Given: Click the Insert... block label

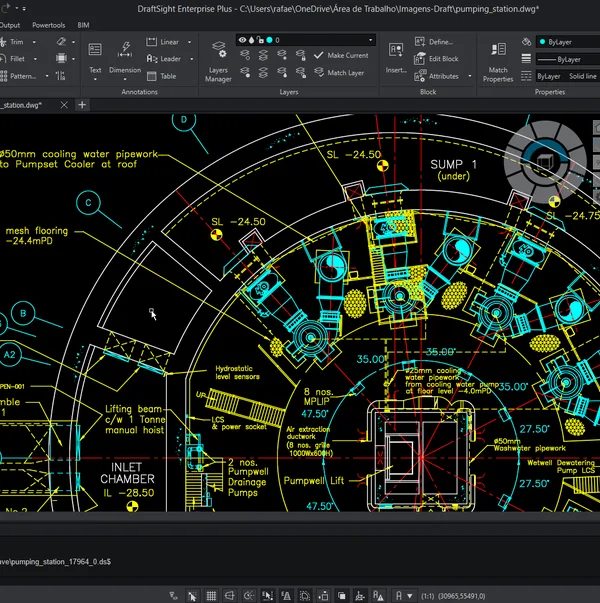Looking at the screenshot, I should pos(396,70).
